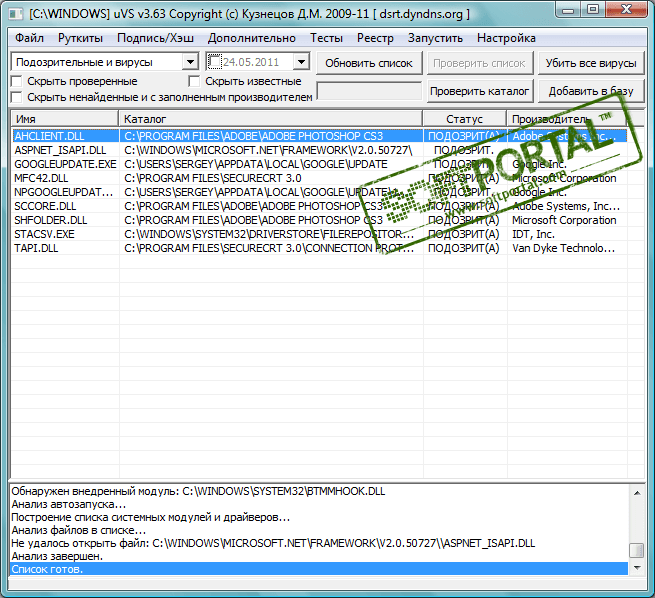The height and width of the screenshot is (598, 655).
Task: Open the Настройка menu
Action: pos(506,38)
